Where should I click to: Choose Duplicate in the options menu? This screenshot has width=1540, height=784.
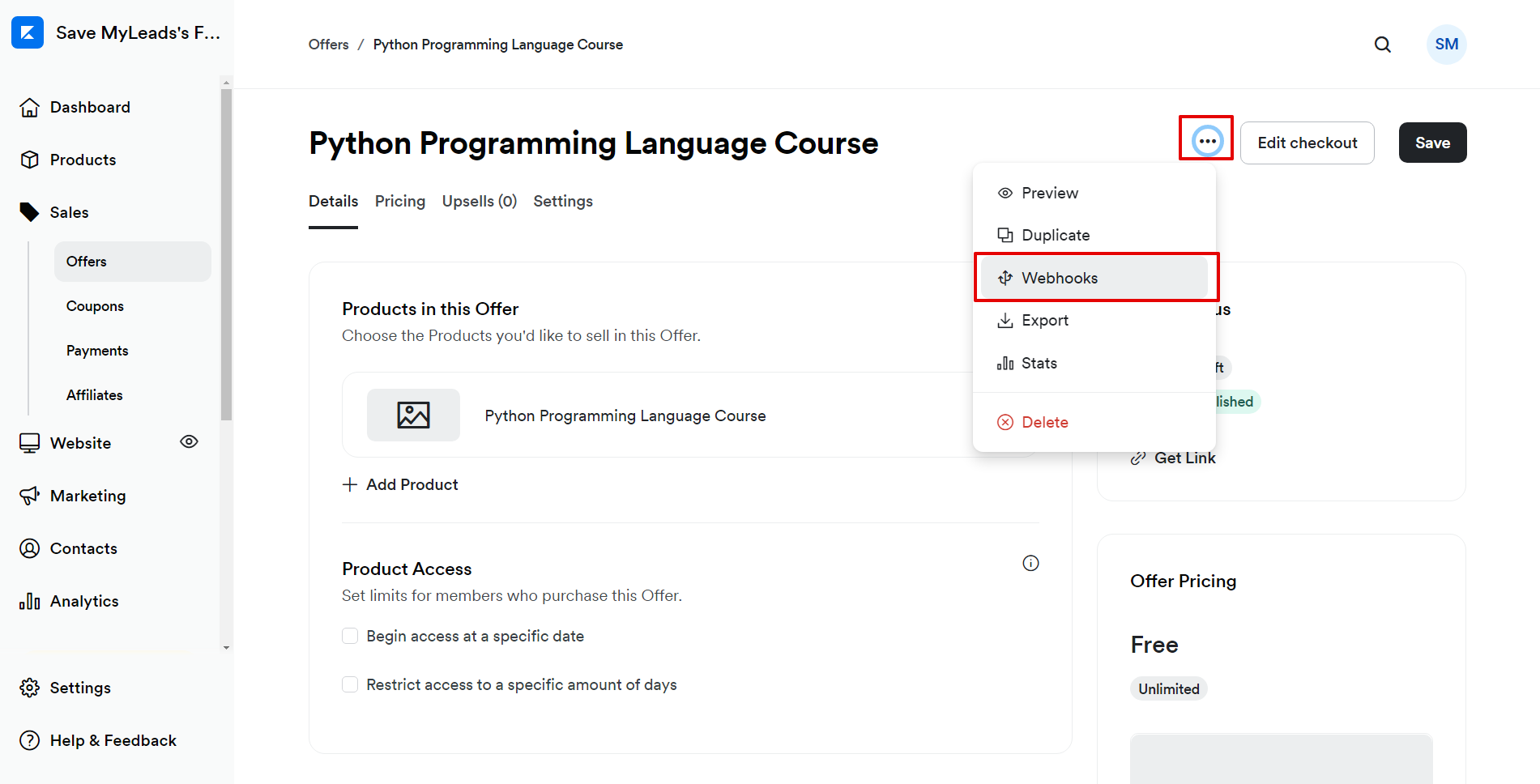point(1094,235)
